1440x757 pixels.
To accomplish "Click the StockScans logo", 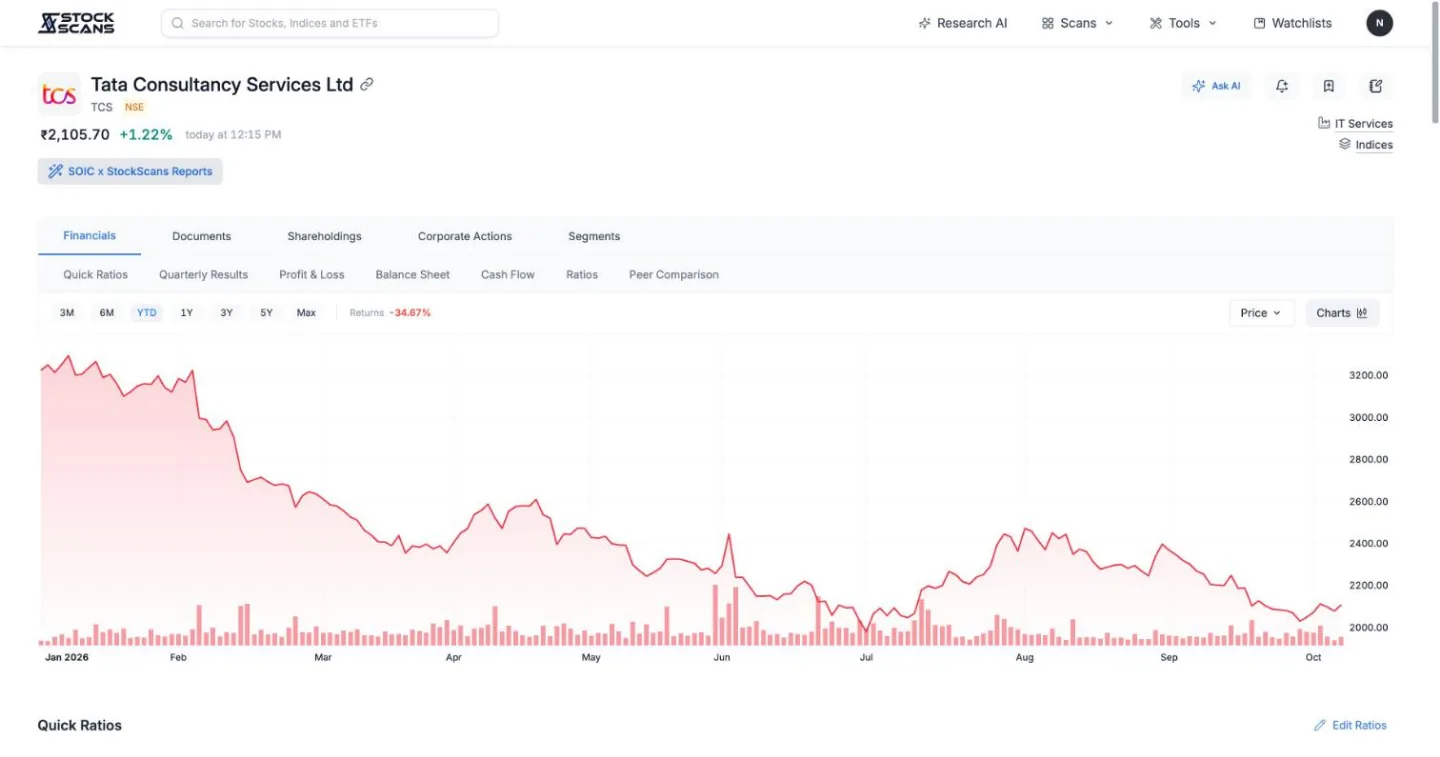I will [76, 23].
